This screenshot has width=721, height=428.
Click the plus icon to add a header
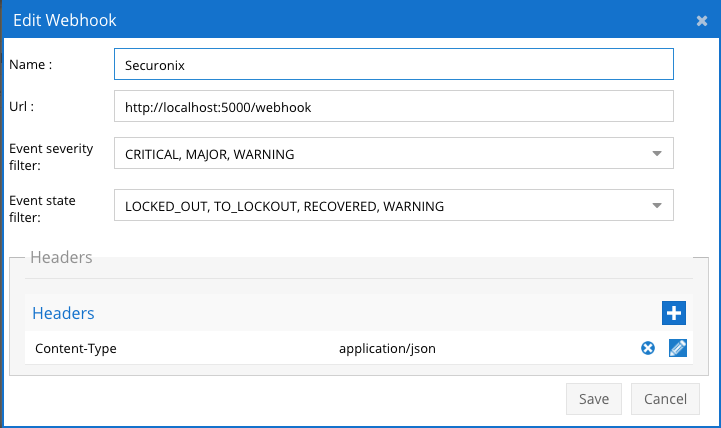coord(674,313)
